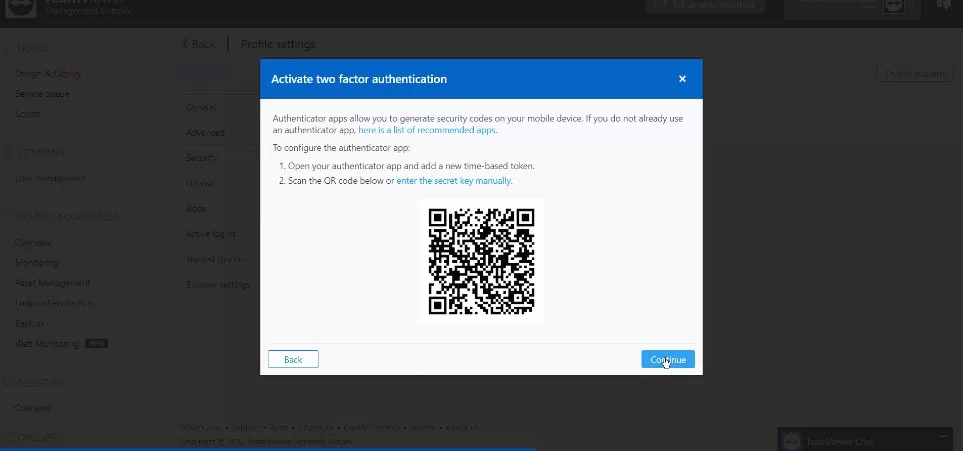Open the TeamViewer Chat panel
Viewport: 963px width, 451px height.
click(839, 441)
